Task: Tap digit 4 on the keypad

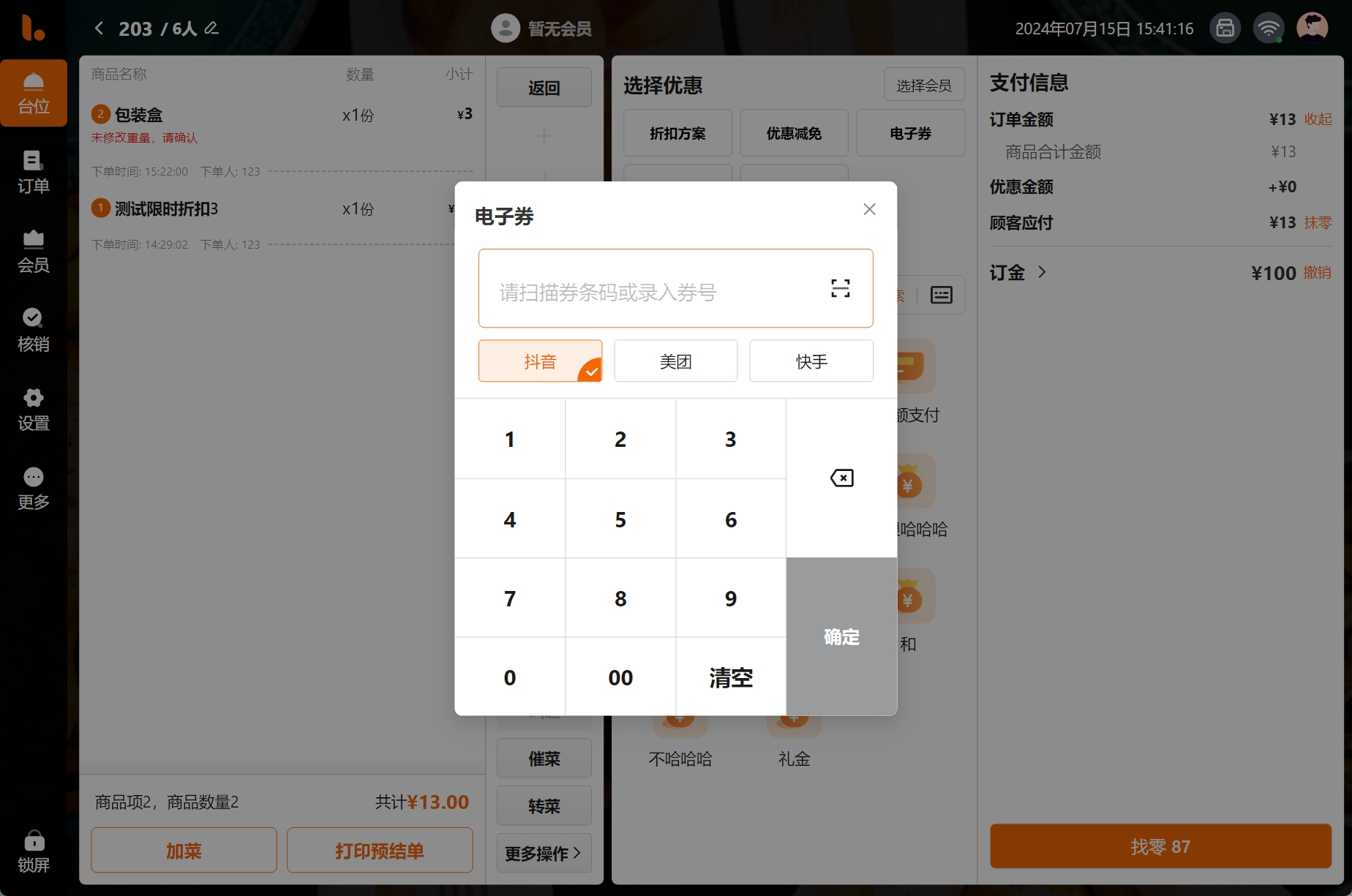Action: point(510,519)
